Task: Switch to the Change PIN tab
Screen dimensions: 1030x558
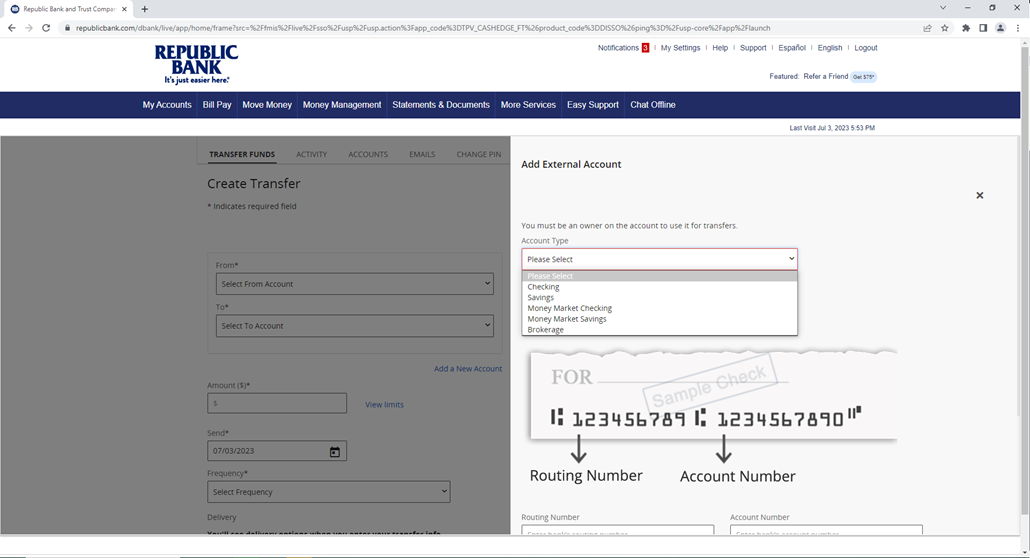Action: point(478,154)
